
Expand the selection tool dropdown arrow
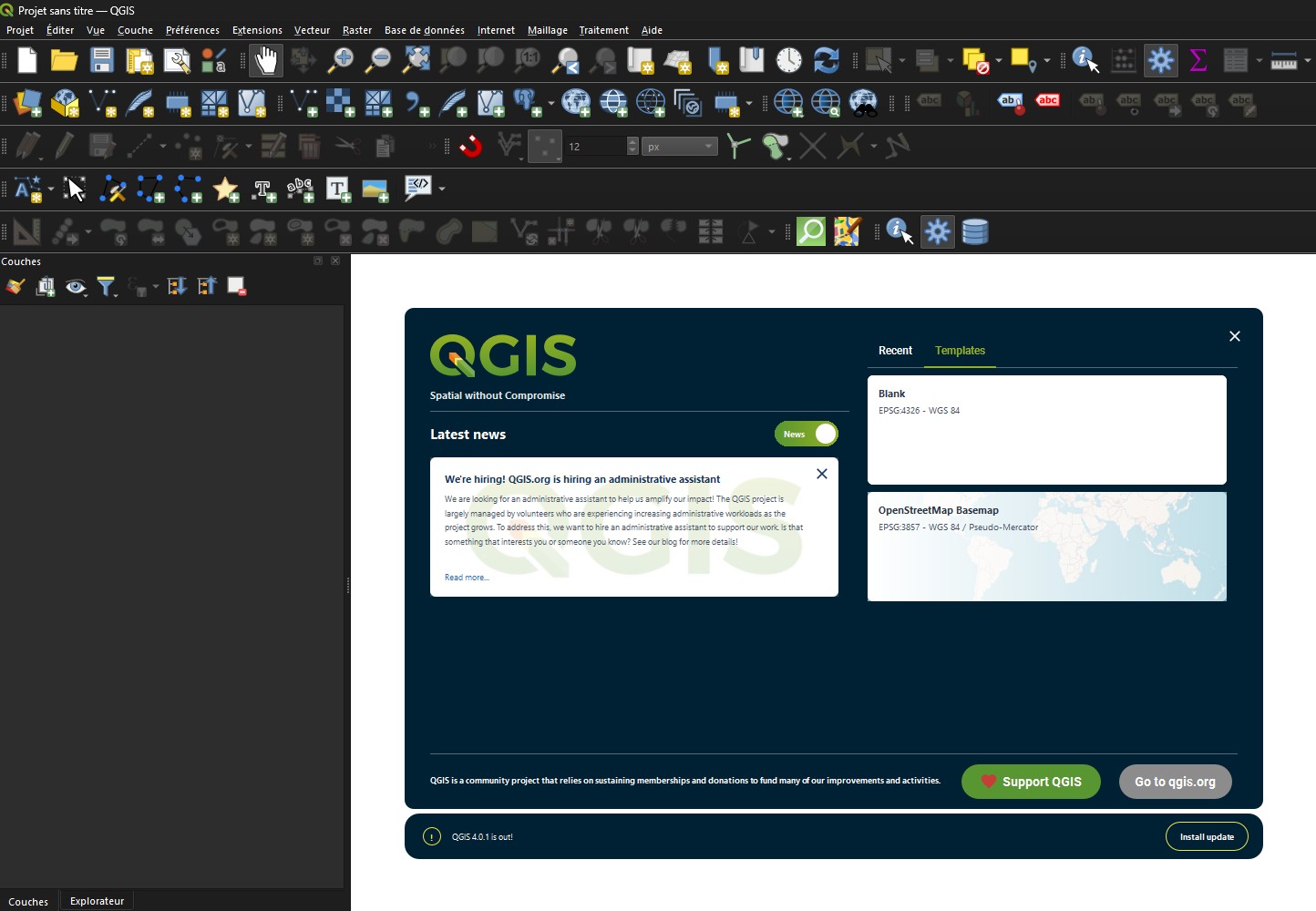tap(902, 61)
